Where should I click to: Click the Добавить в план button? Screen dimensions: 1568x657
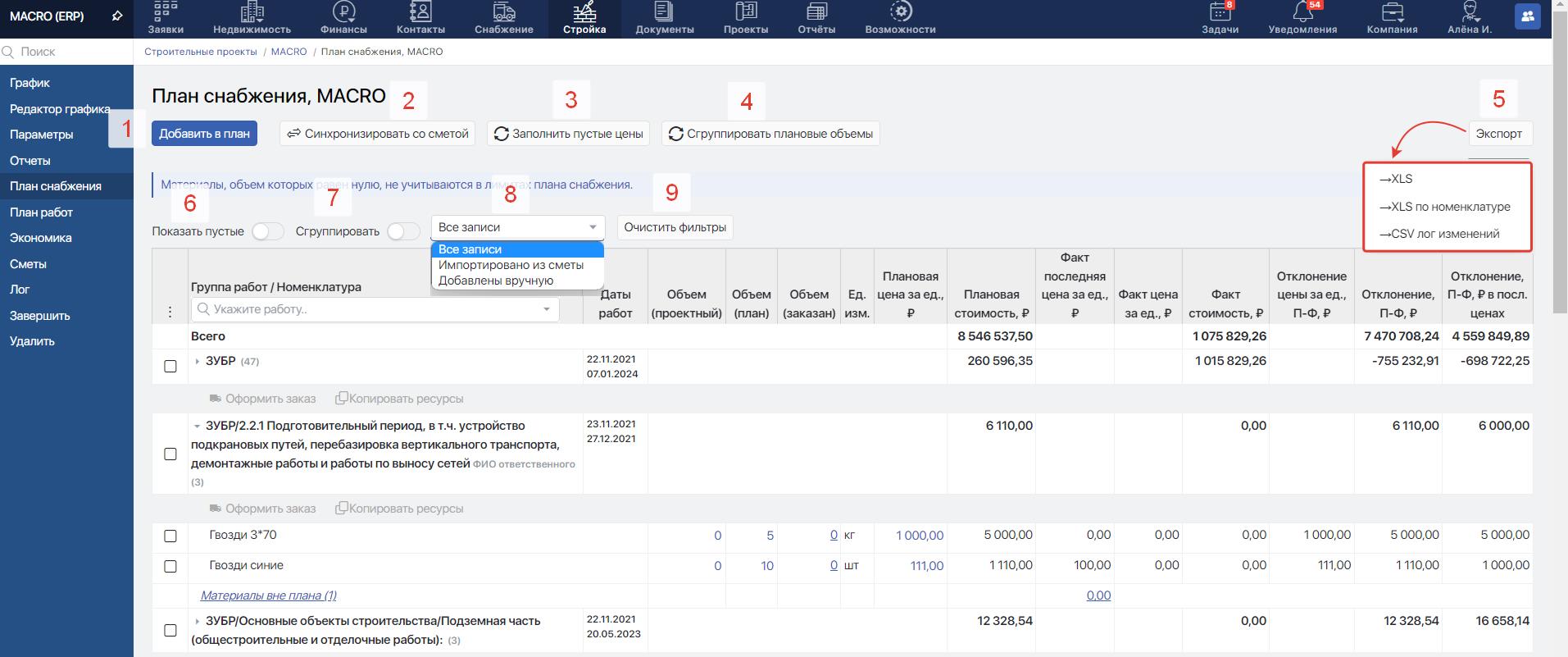pyautogui.click(x=204, y=134)
